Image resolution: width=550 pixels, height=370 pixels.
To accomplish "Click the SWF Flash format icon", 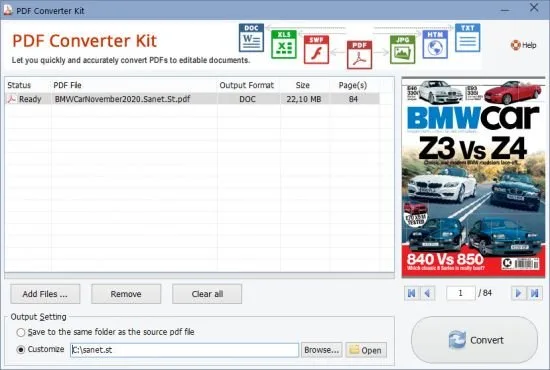I will tap(316, 49).
